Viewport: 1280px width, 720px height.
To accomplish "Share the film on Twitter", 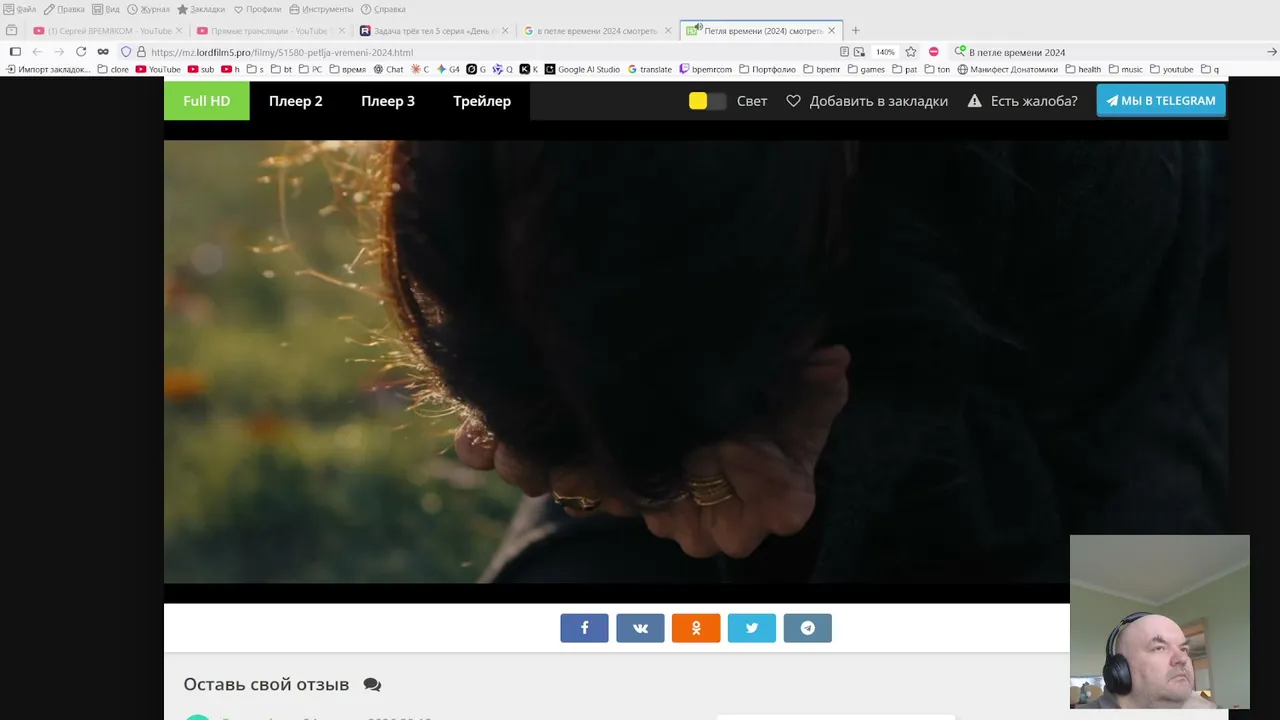I will pyautogui.click(x=752, y=628).
